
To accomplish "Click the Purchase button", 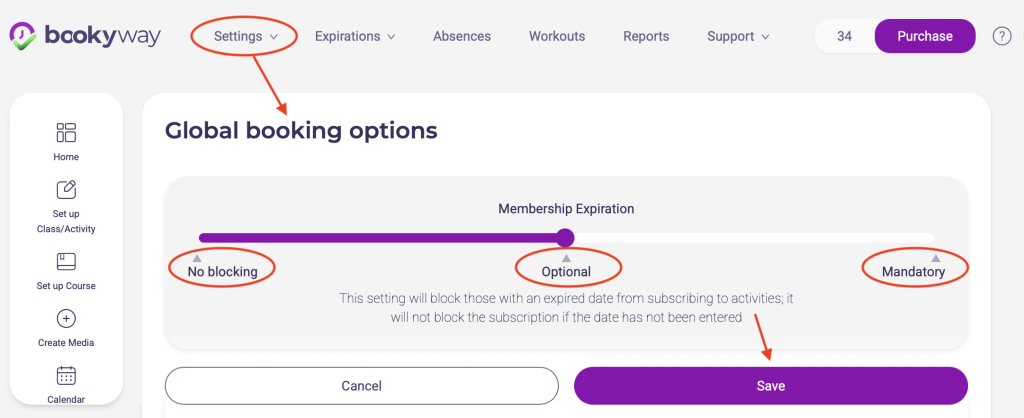I will pyautogui.click(x=924, y=36).
